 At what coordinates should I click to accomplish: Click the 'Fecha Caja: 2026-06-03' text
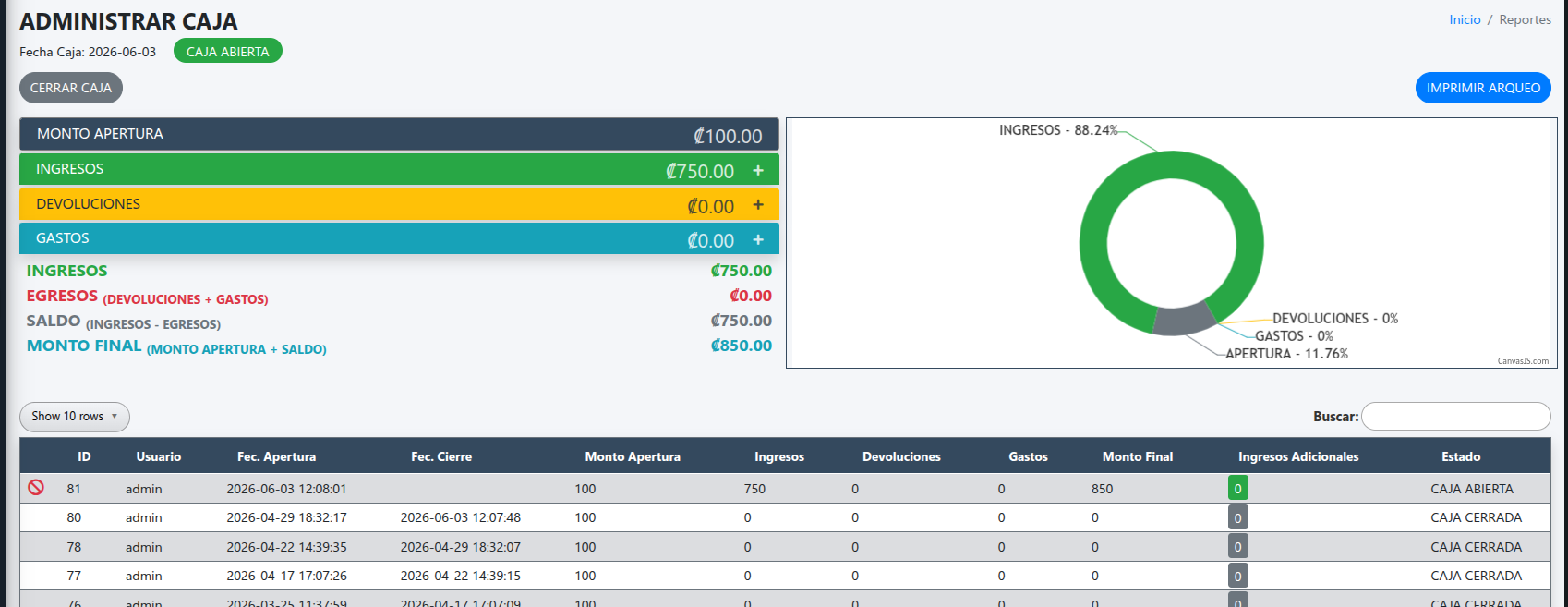(x=88, y=52)
